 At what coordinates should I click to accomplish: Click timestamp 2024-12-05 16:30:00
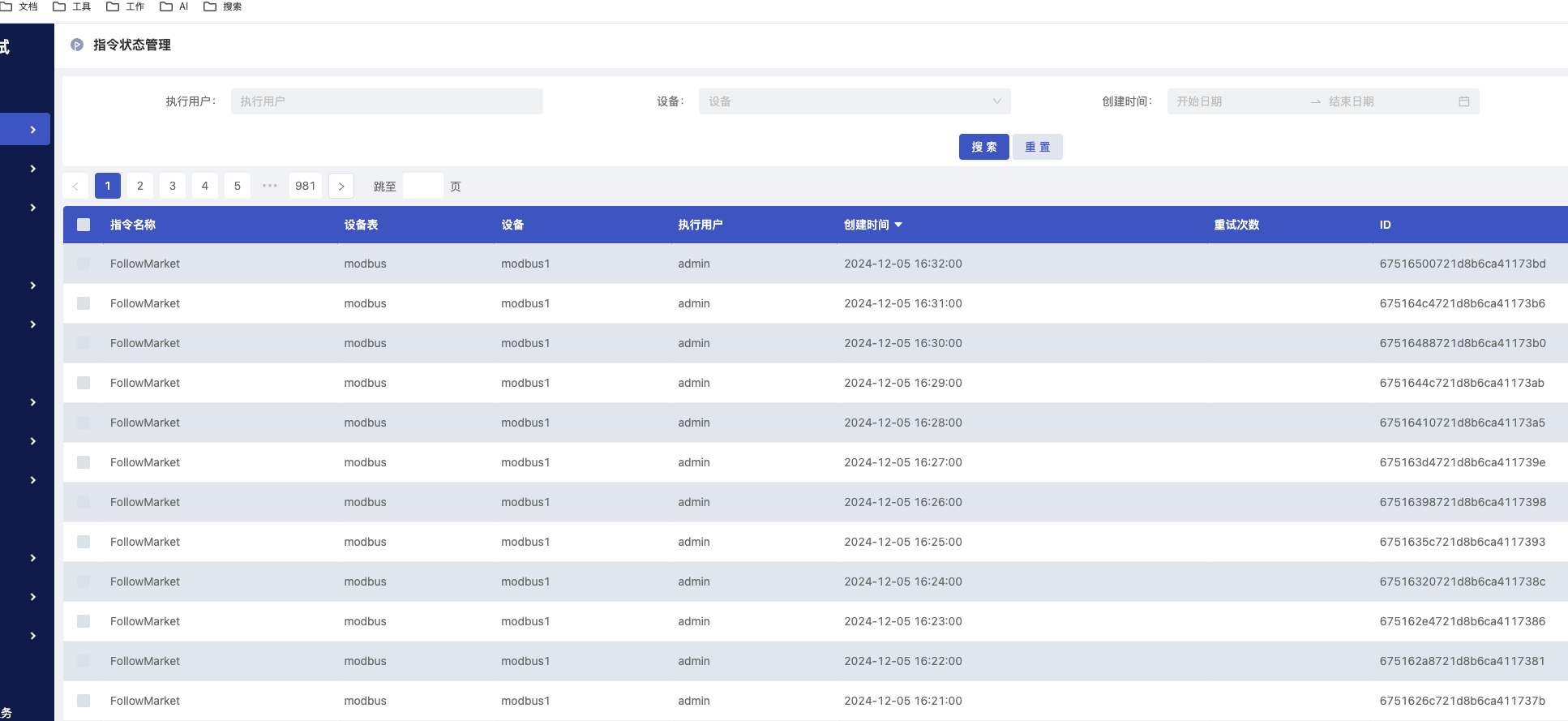[x=903, y=343]
